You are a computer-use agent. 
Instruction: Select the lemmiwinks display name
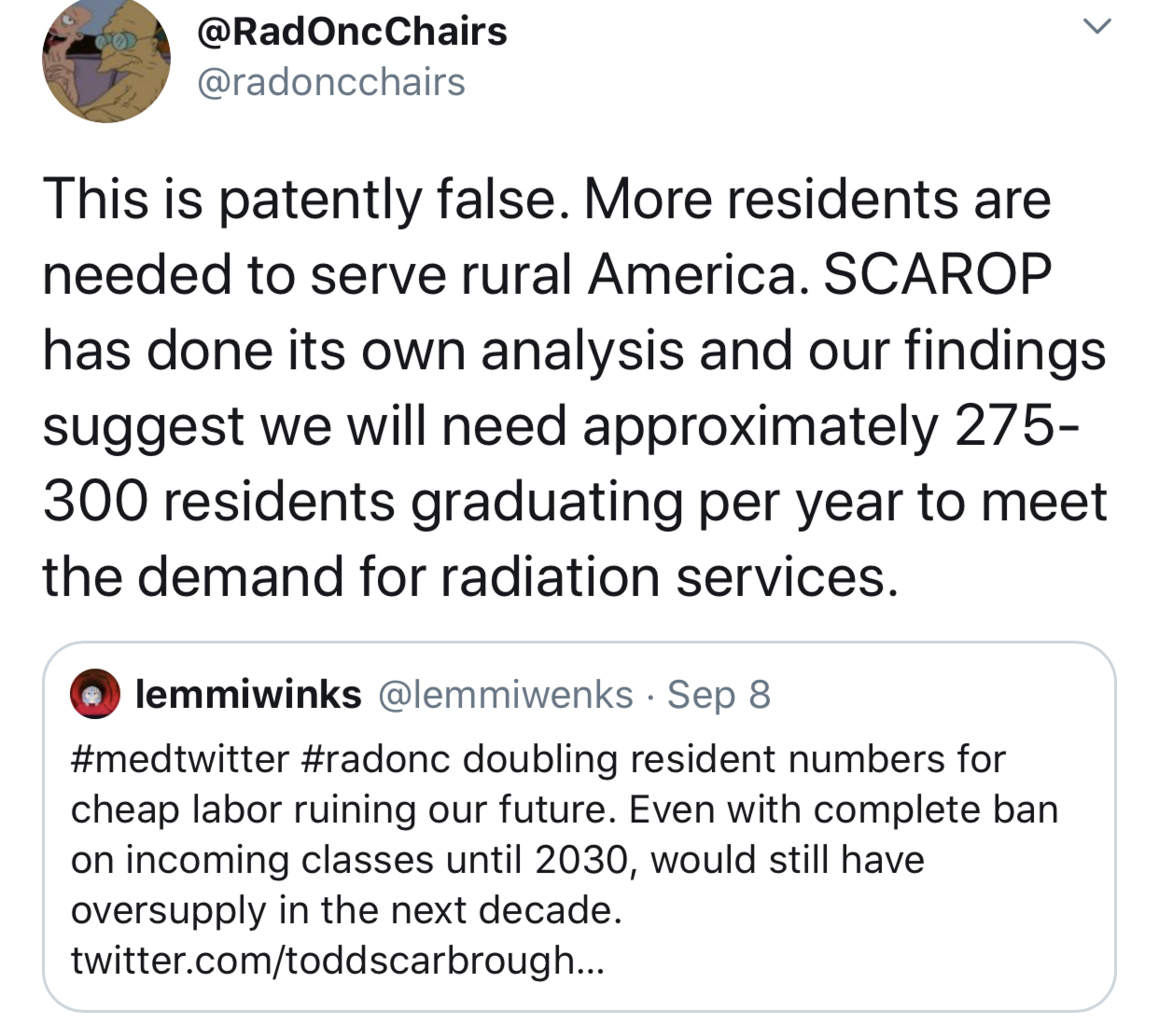click(x=248, y=694)
